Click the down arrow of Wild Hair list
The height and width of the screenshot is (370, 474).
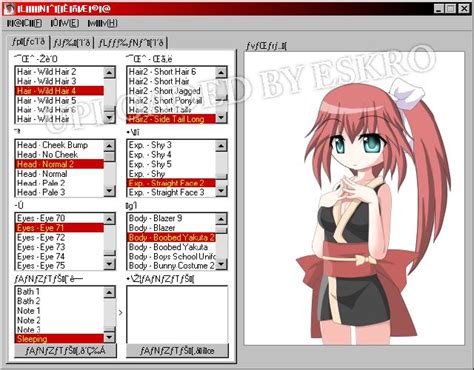110,117
